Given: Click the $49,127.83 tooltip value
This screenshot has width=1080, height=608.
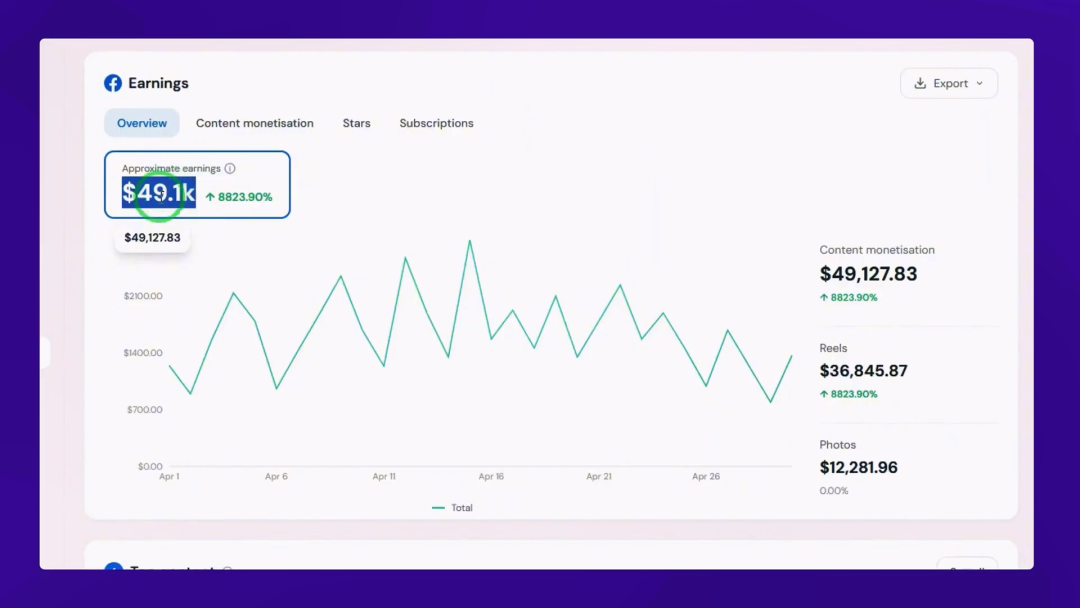Looking at the screenshot, I should coord(152,238).
